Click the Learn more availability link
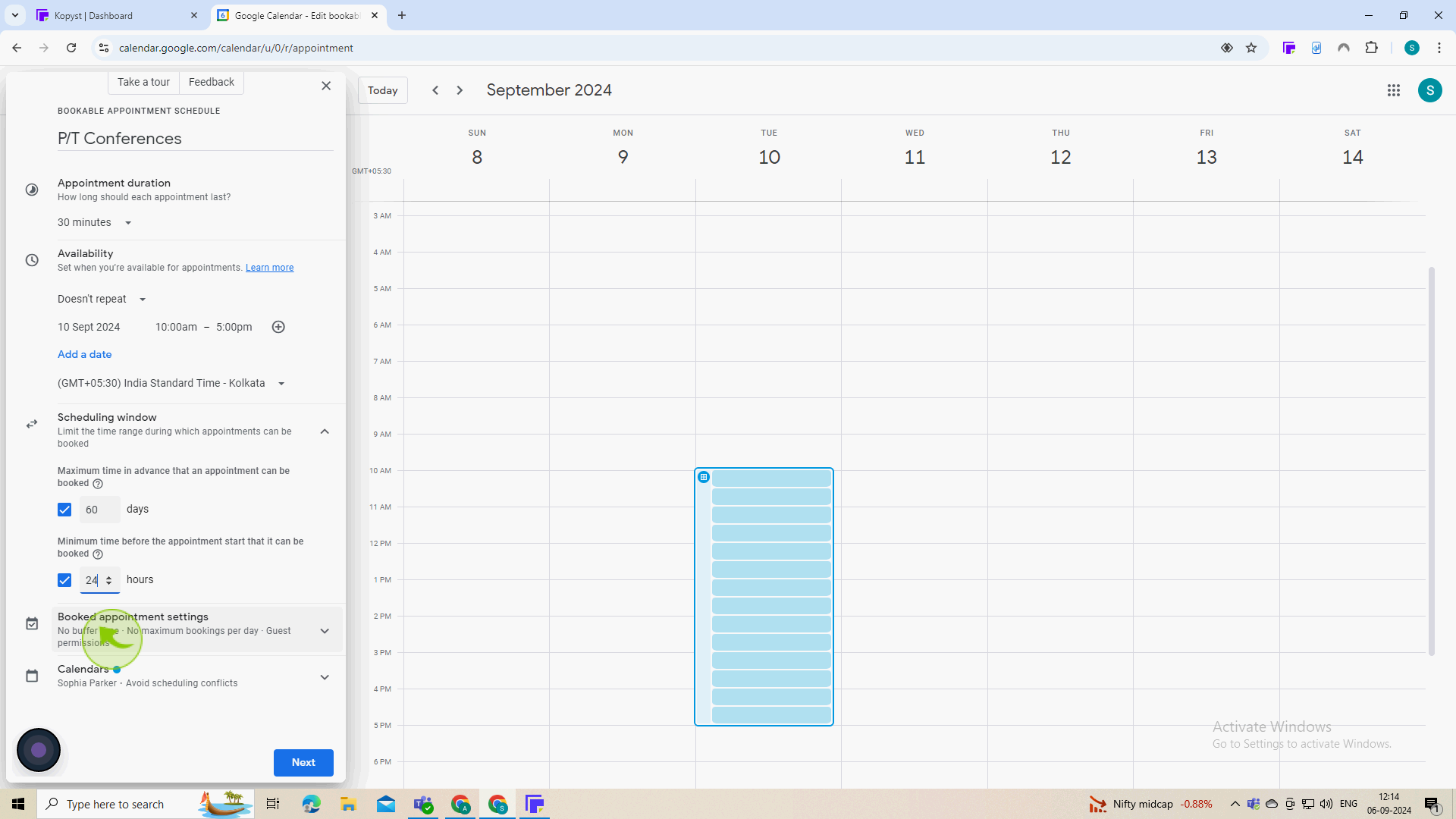Image resolution: width=1456 pixels, height=819 pixels. click(270, 268)
